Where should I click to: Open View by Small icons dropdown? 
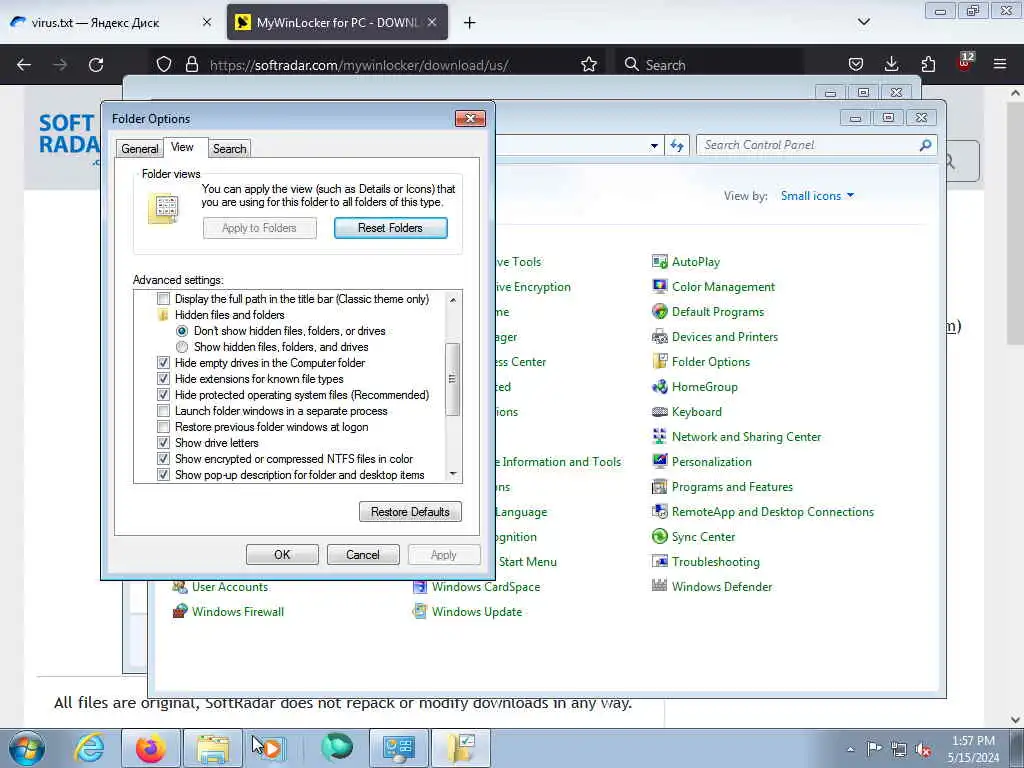[817, 196]
